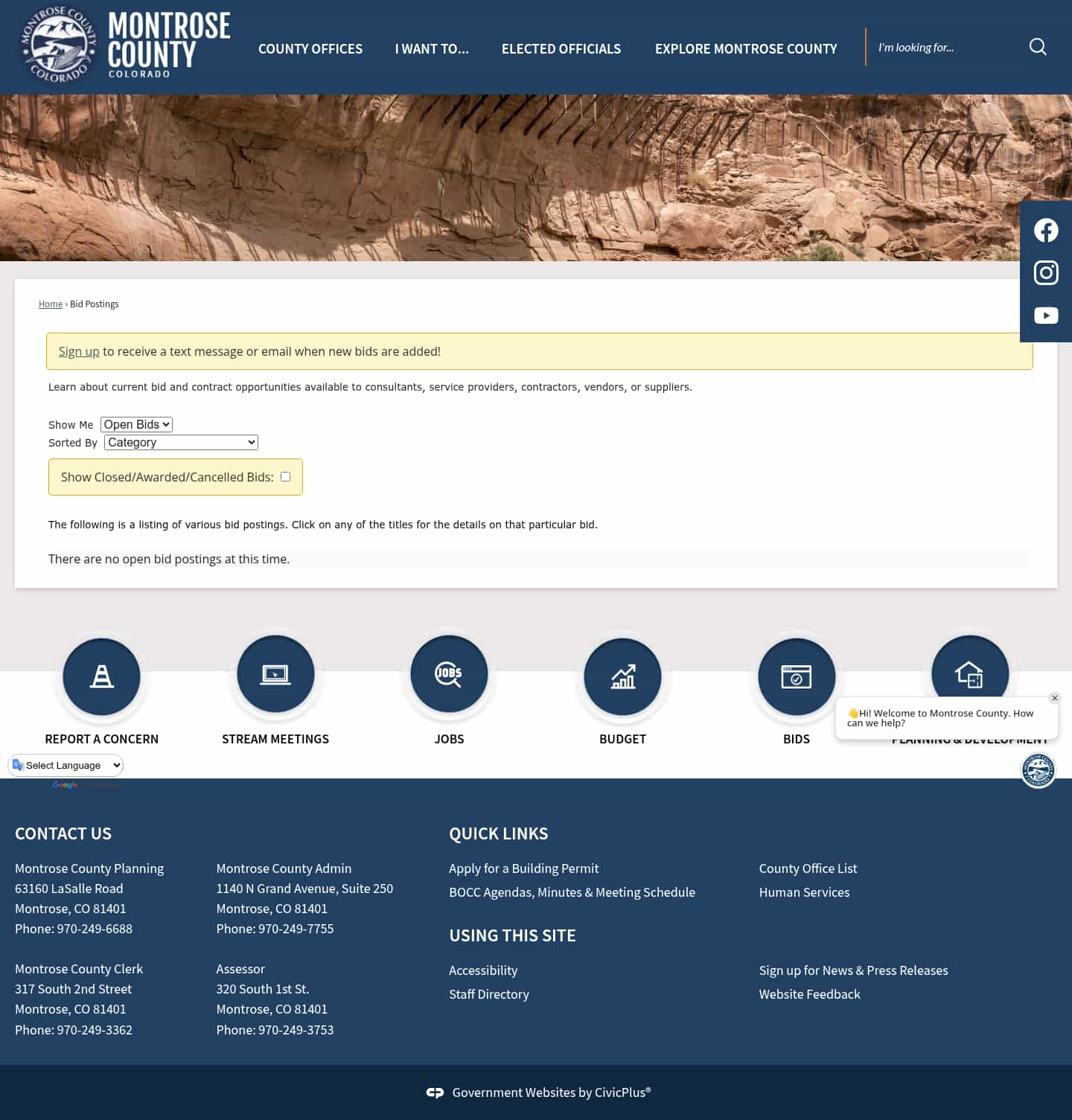Open the Budget icon
The height and width of the screenshot is (1120, 1072).
pos(622,676)
